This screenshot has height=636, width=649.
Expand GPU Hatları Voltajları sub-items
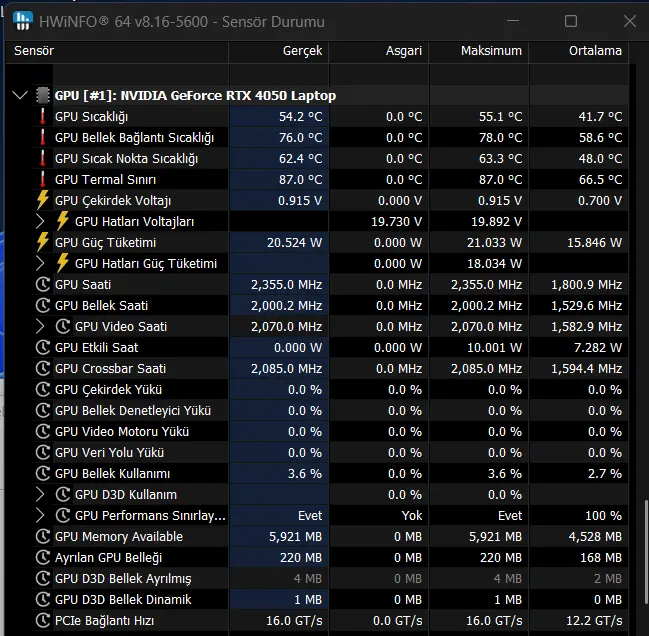(x=40, y=221)
